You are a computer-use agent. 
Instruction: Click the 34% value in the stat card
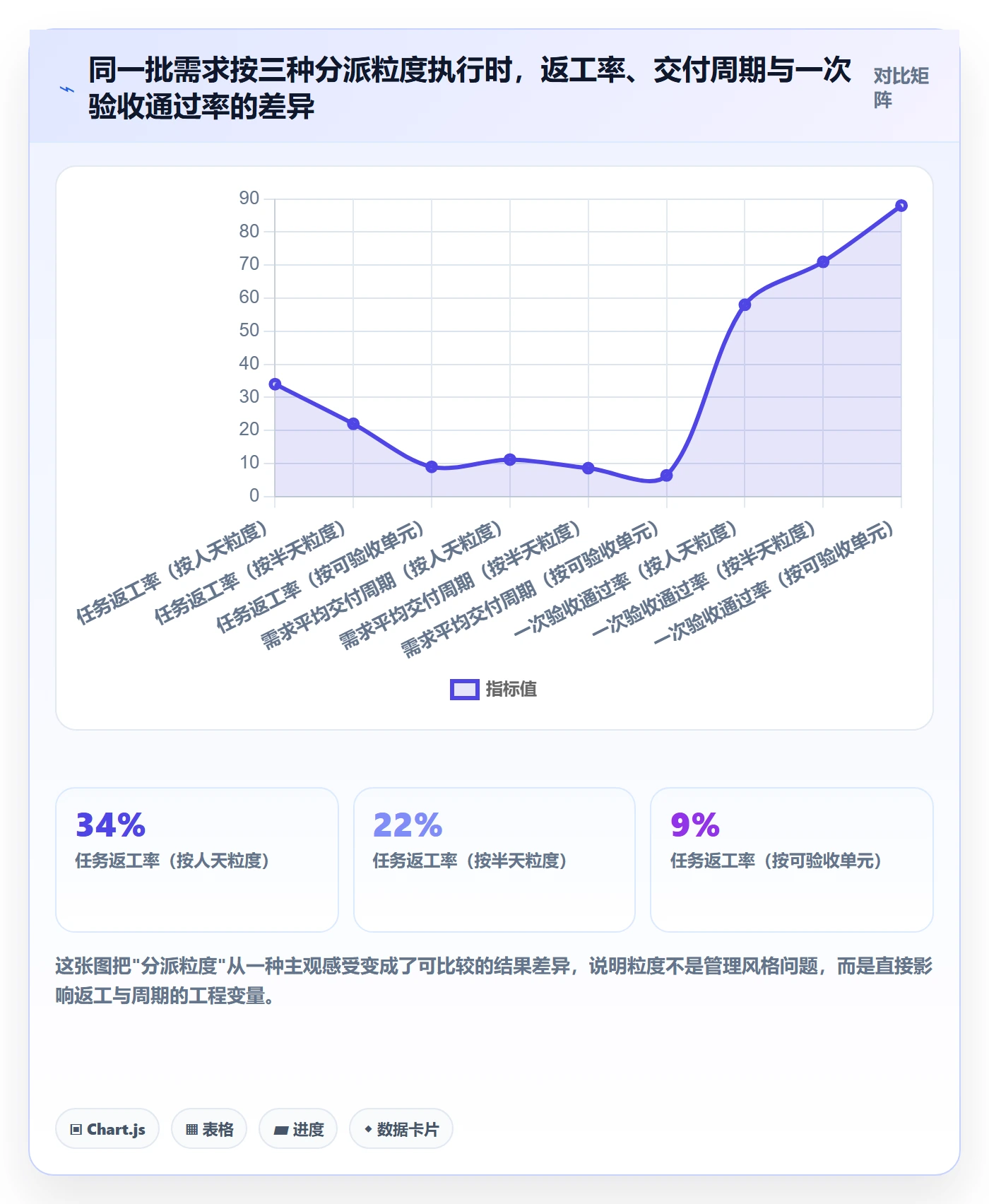111,825
